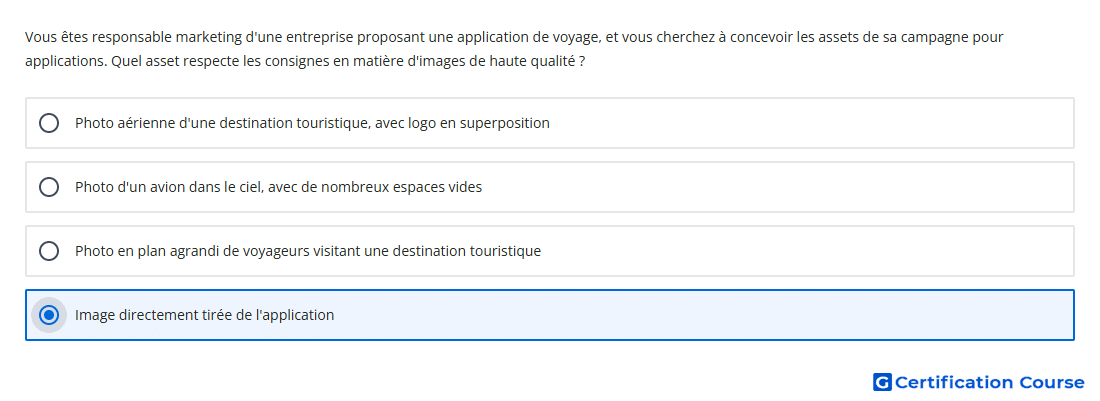Select the radio button for 'Photo aérienne' answer

tap(49, 123)
